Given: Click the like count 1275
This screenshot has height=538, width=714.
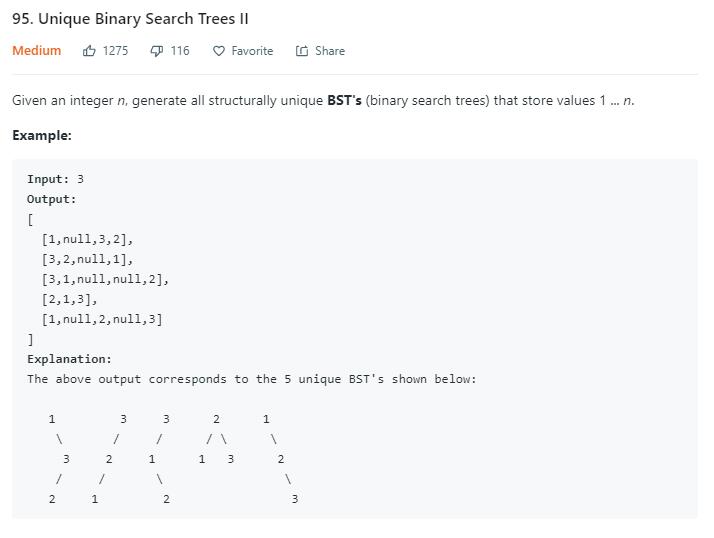Looking at the screenshot, I should pyautogui.click(x=116, y=51).
